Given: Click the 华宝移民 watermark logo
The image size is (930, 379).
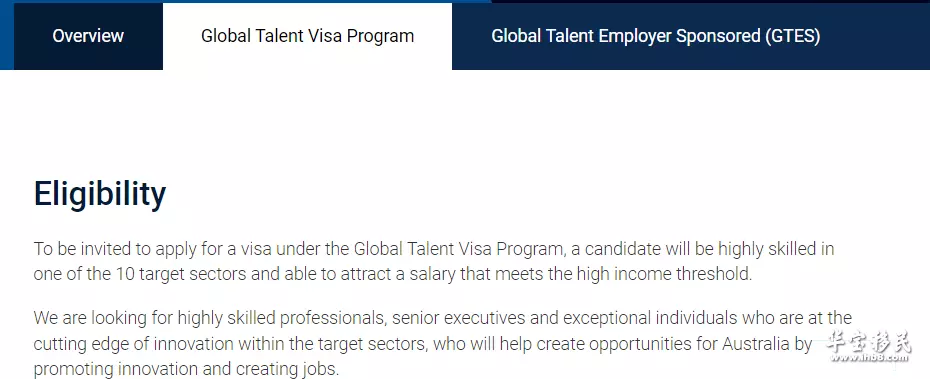Looking at the screenshot, I should (869, 342).
